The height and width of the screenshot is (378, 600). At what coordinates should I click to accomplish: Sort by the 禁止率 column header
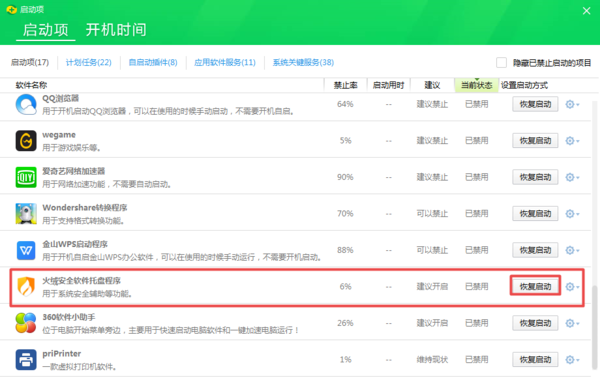pyautogui.click(x=346, y=85)
